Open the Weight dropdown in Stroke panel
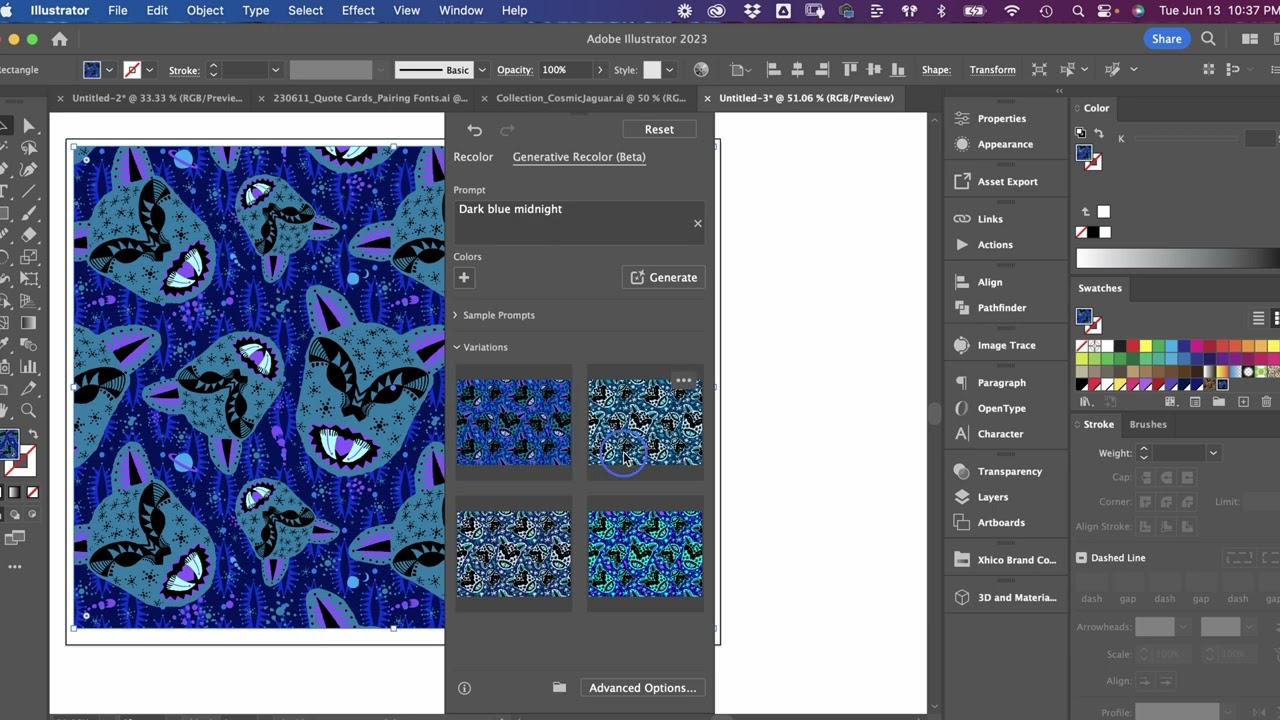 pyautogui.click(x=1213, y=453)
